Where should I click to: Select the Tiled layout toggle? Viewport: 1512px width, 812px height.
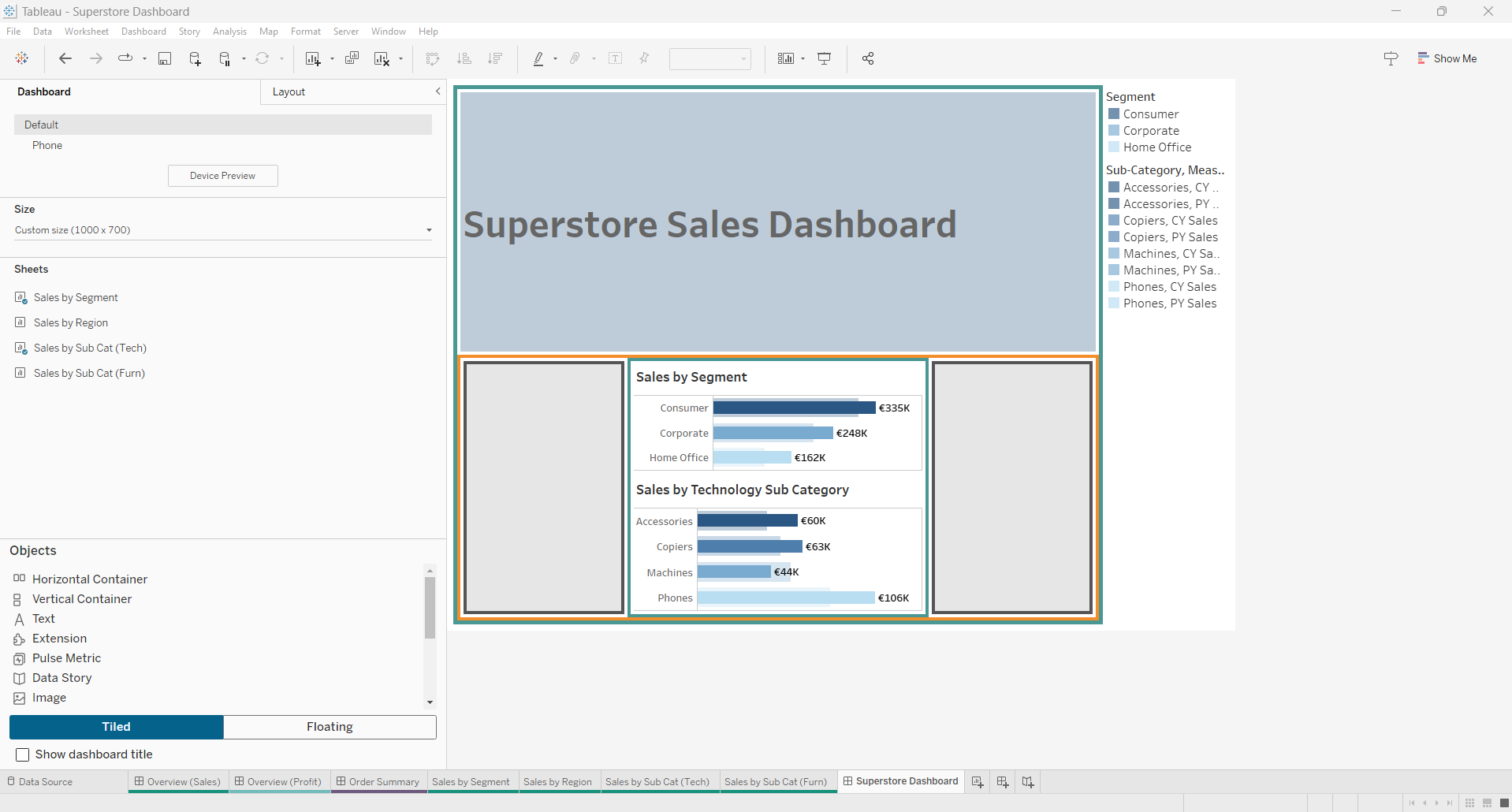click(x=117, y=727)
